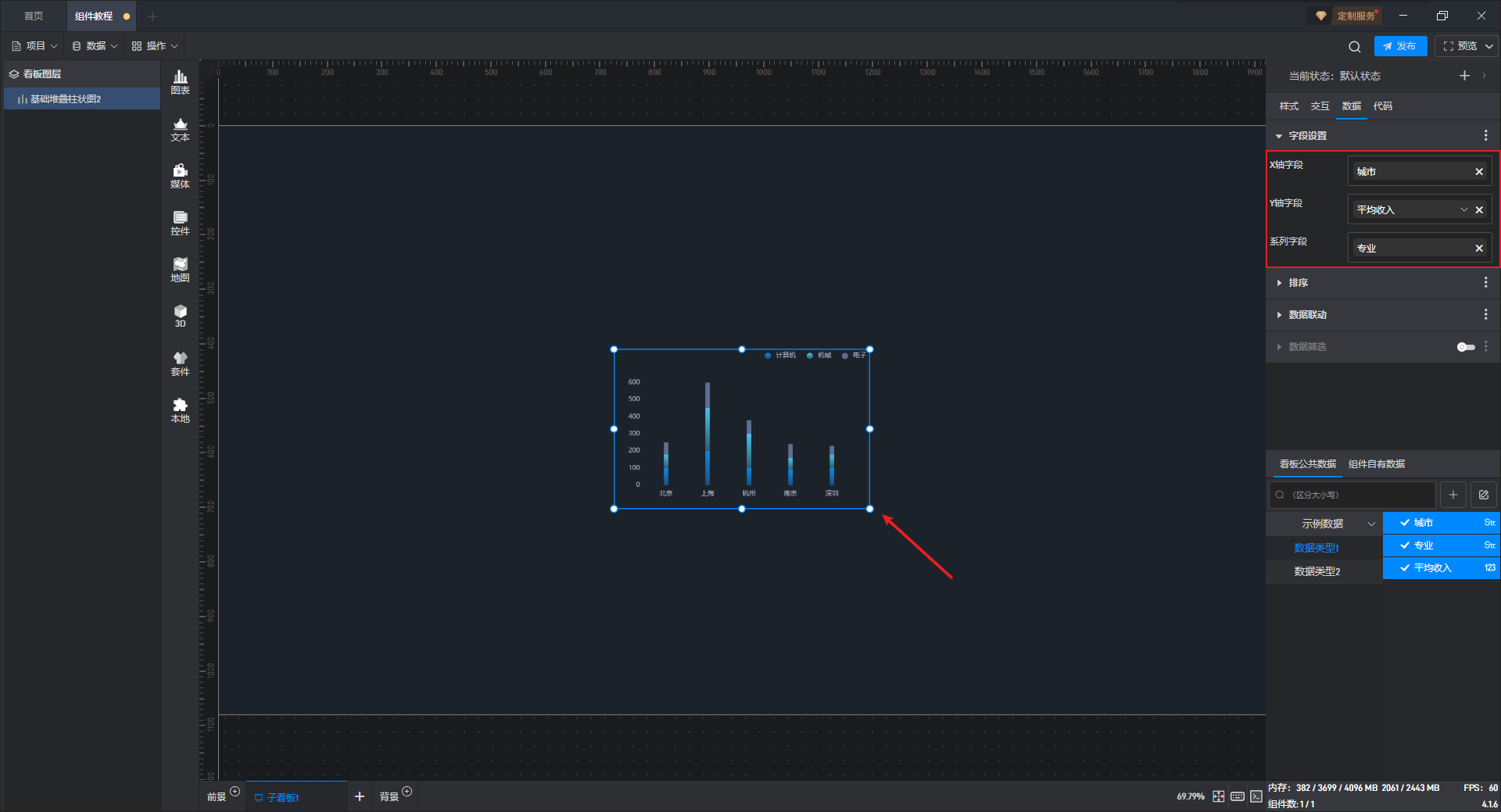Collapse the 字段设置 section
This screenshot has height=812, width=1501.
point(1279,136)
